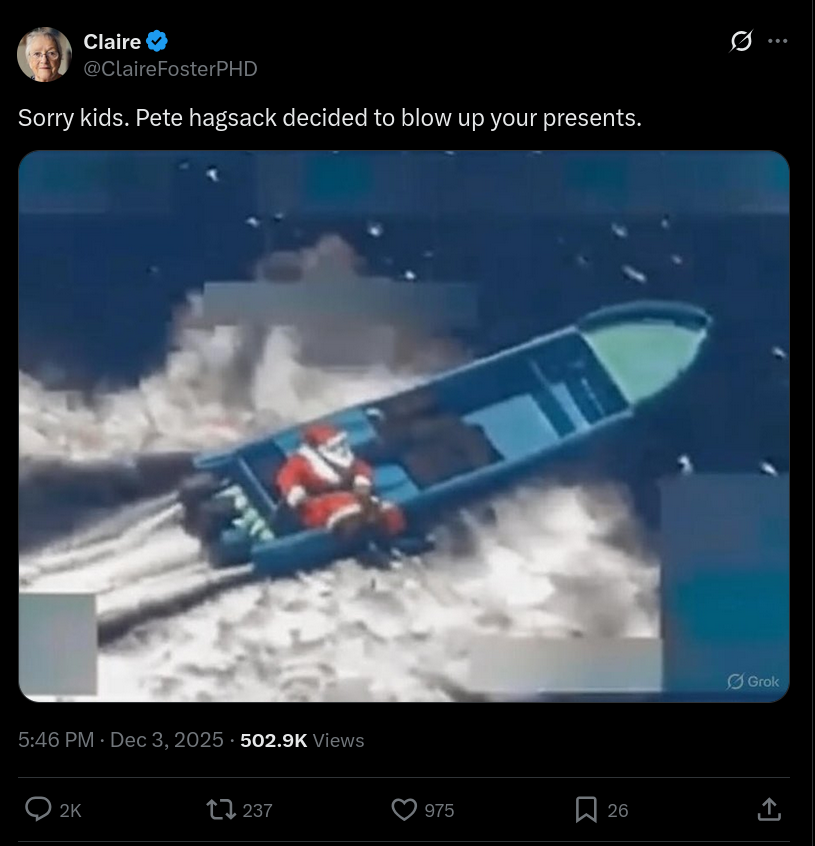This screenshot has width=815, height=846.
Task: Open the Santa boat image
Action: pyautogui.click(x=404, y=426)
